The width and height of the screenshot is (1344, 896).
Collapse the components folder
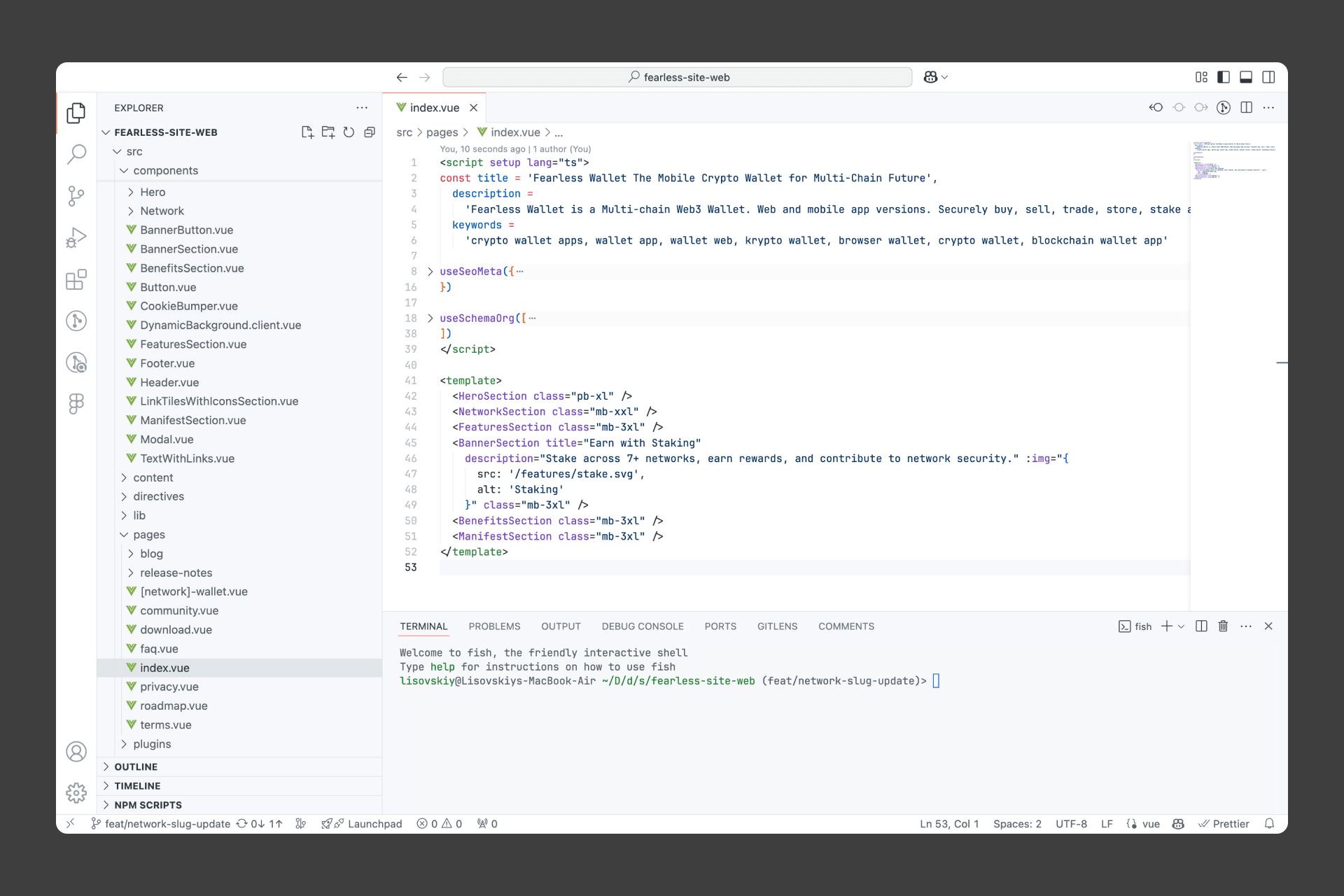click(239, 171)
